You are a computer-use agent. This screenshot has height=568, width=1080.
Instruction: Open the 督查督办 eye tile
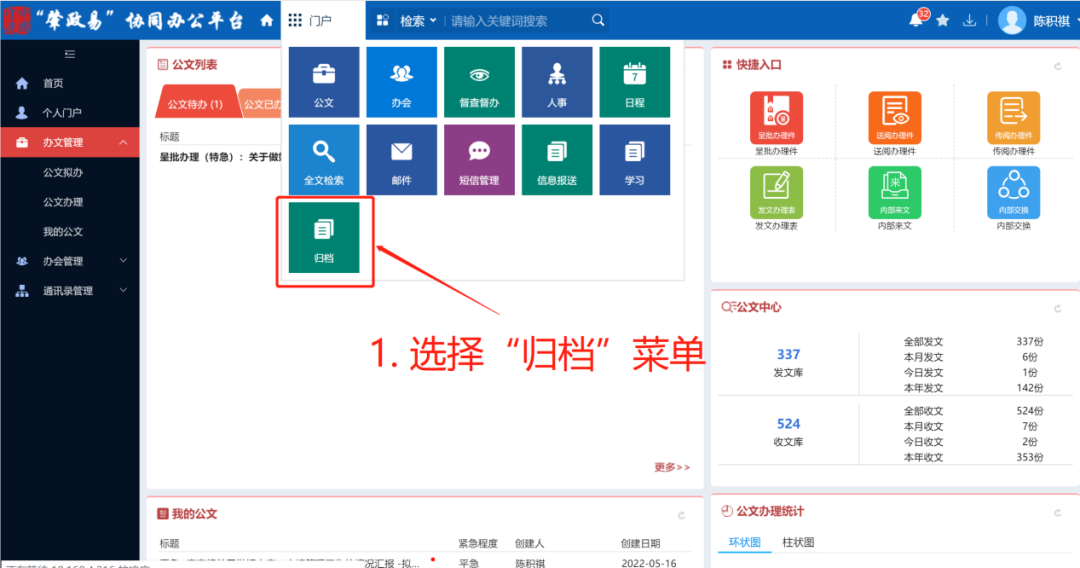click(479, 82)
